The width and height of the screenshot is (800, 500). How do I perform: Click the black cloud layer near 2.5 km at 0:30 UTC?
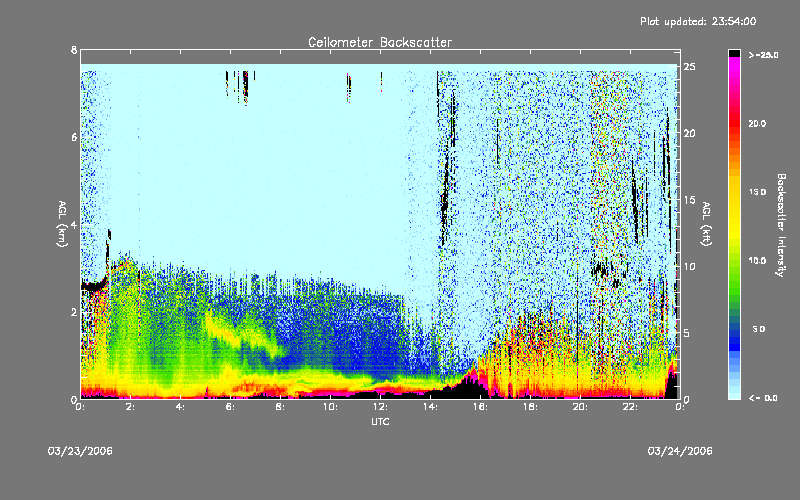[92, 286]
